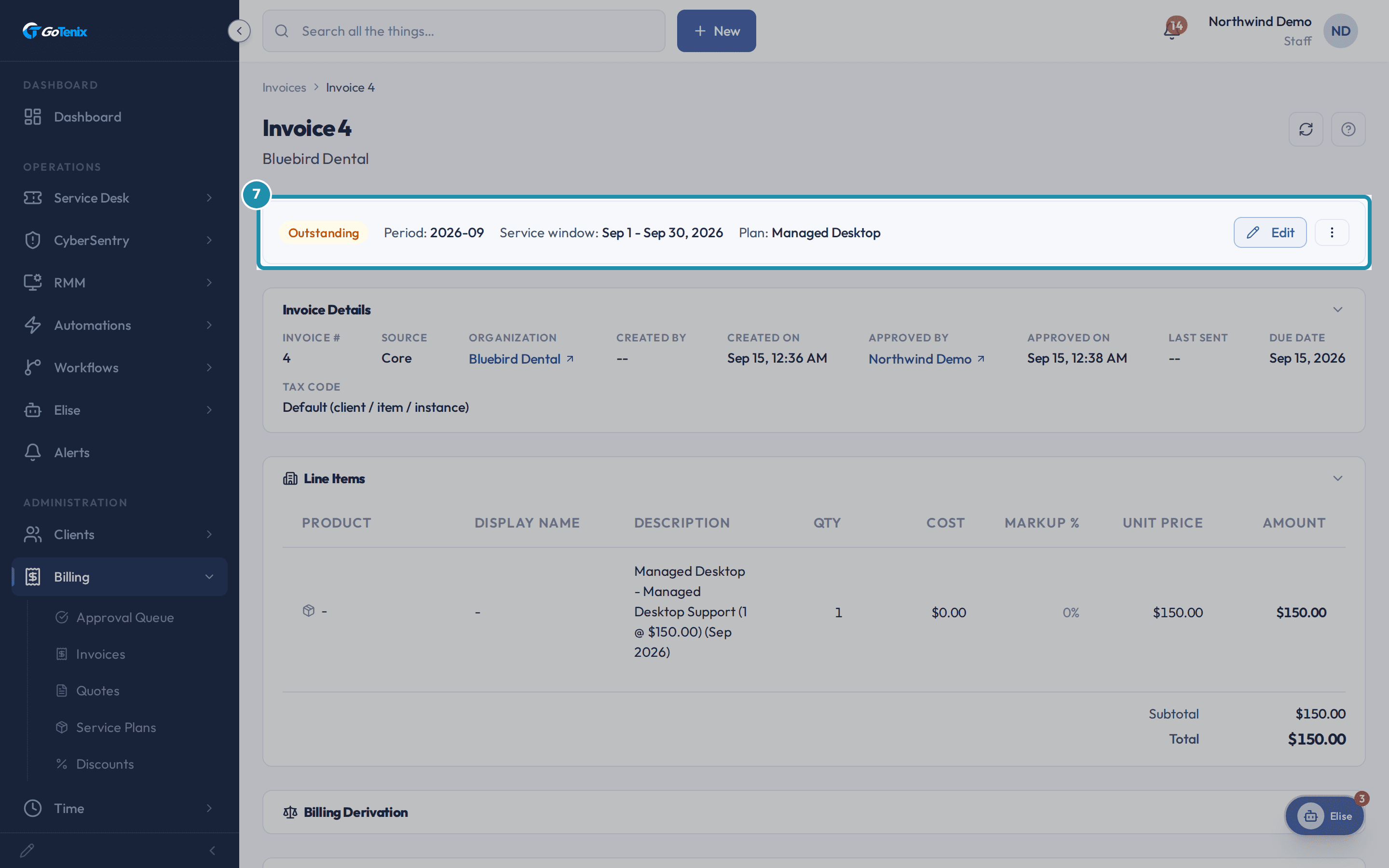Viewport: 1389px width, 868px height.
Task: Open the Elise chat bot button
Action: pyautogui.click(x=1324, y=816)
